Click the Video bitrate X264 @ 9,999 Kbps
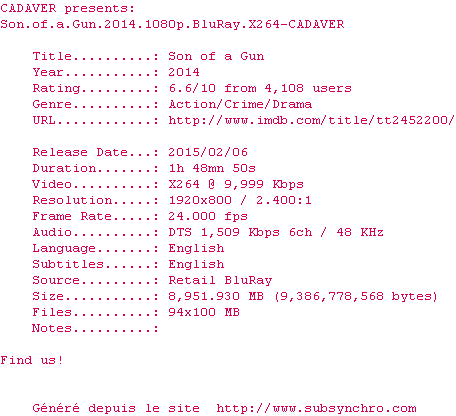456x416 pixels. (x=236, y=184)
